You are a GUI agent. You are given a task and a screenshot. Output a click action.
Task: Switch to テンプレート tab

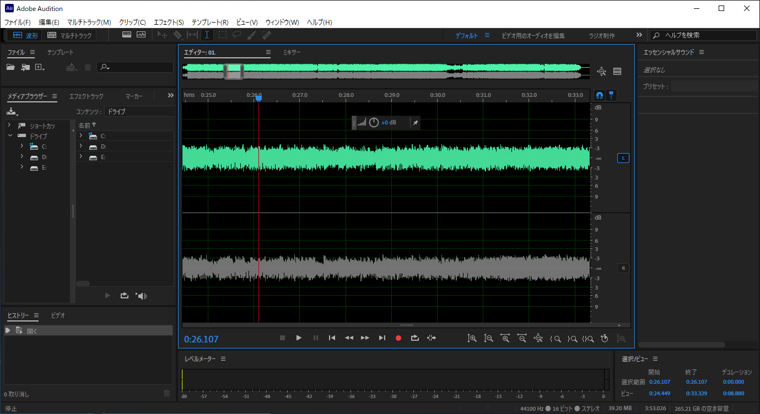pyautogui.click(x=60, y=52)
